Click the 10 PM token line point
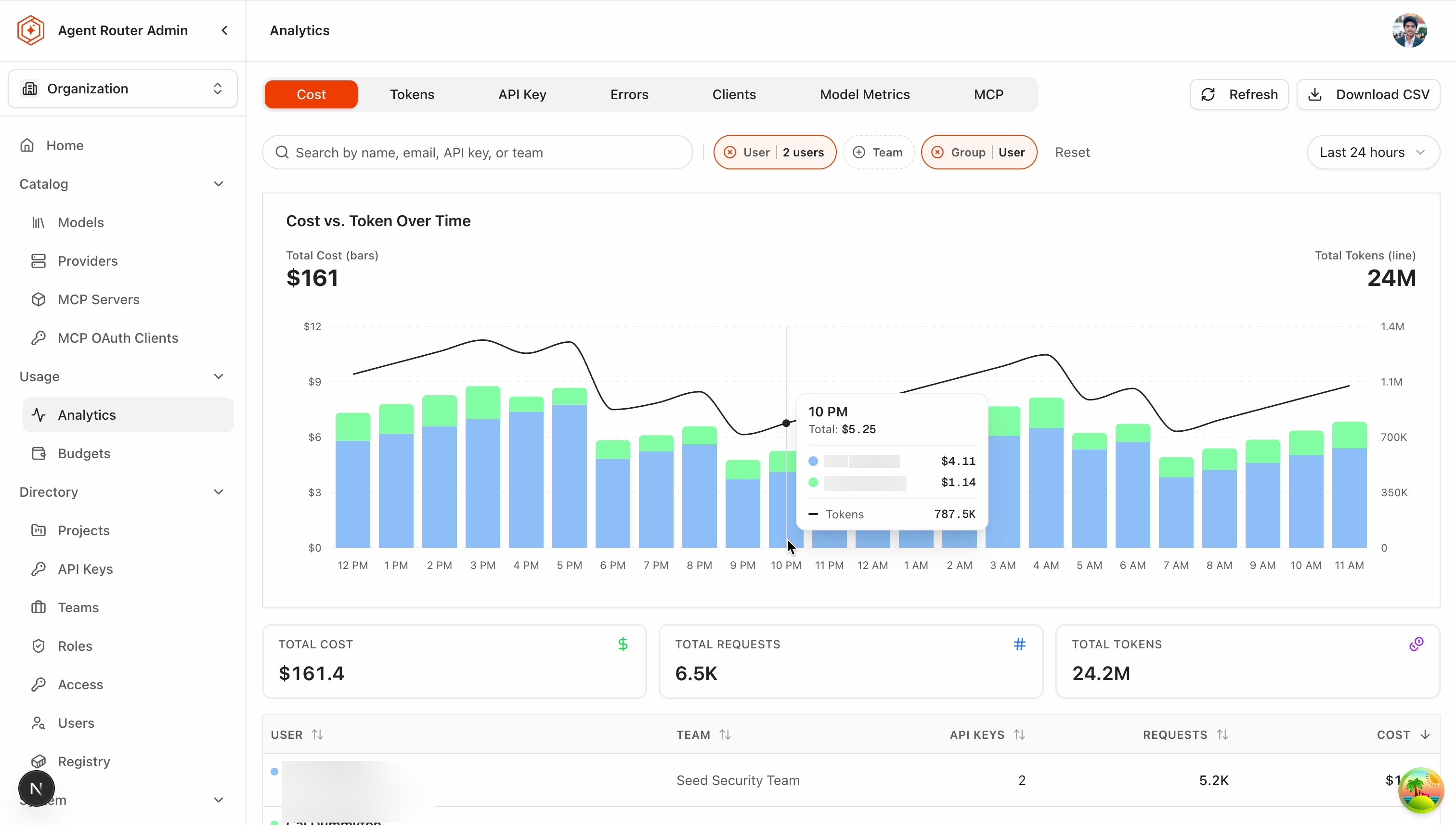 click(x=786, y=423)
